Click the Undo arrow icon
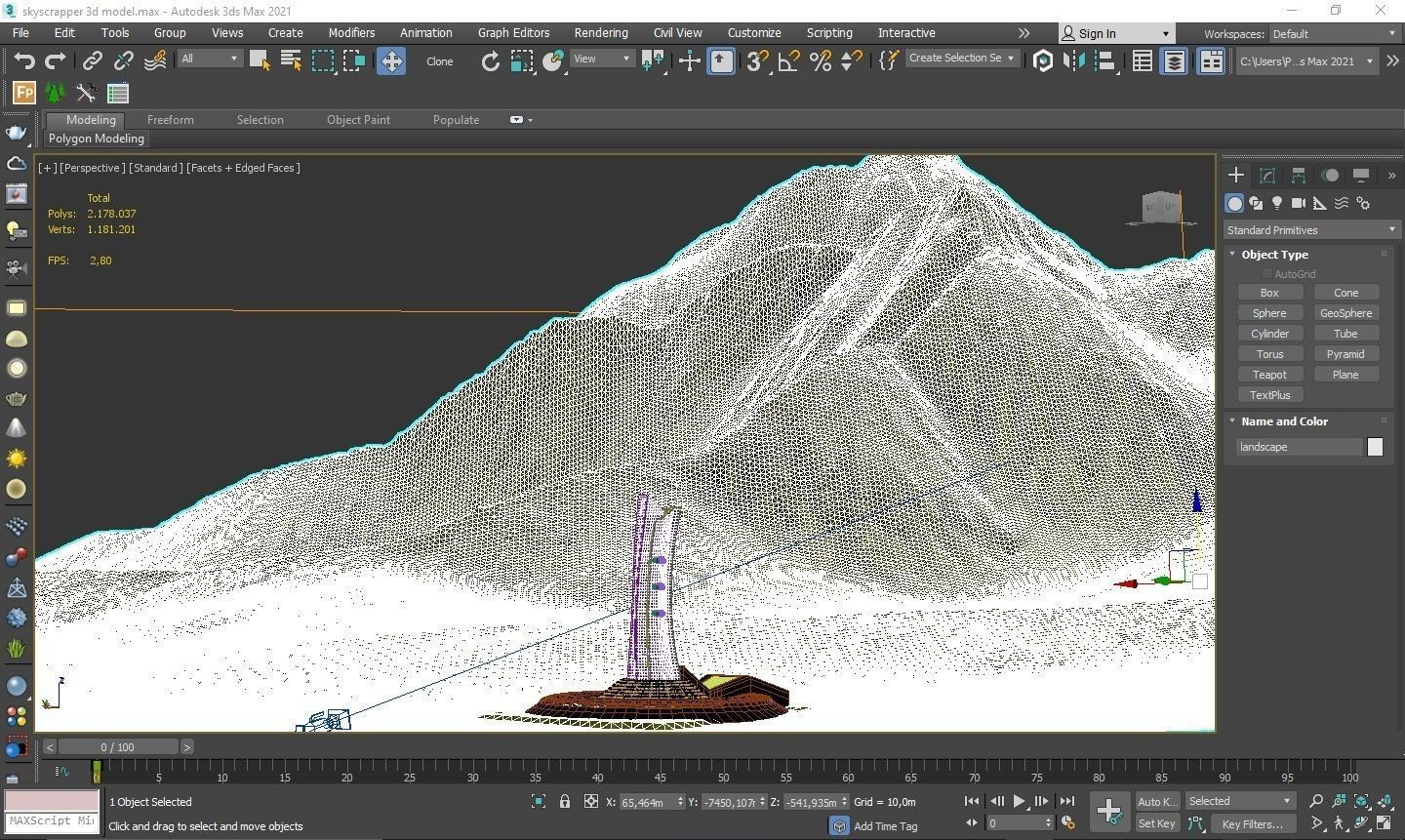 23,61
